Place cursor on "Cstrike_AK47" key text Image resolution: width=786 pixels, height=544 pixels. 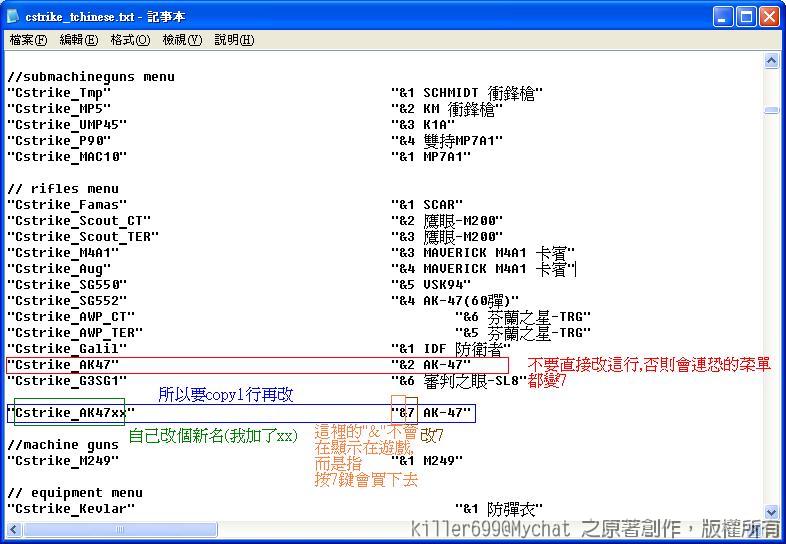point(63,365)
